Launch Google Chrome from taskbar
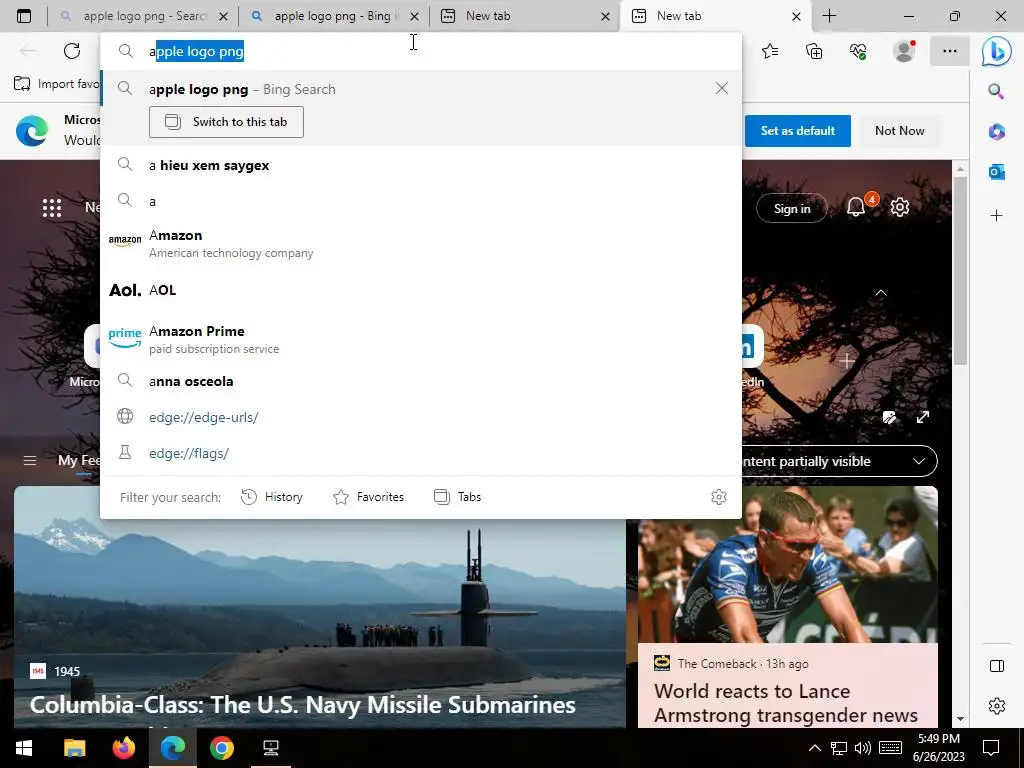The image size is (1024, 768). 222,748
